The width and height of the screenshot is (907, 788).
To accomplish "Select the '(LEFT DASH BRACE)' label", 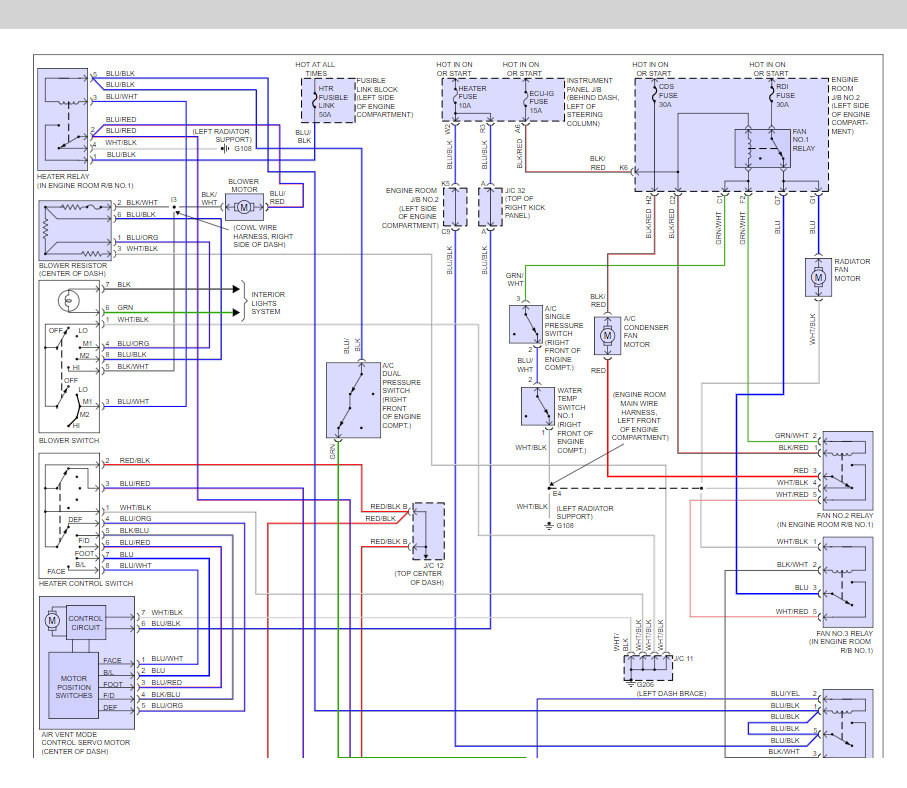I will [x=671, y=693].
